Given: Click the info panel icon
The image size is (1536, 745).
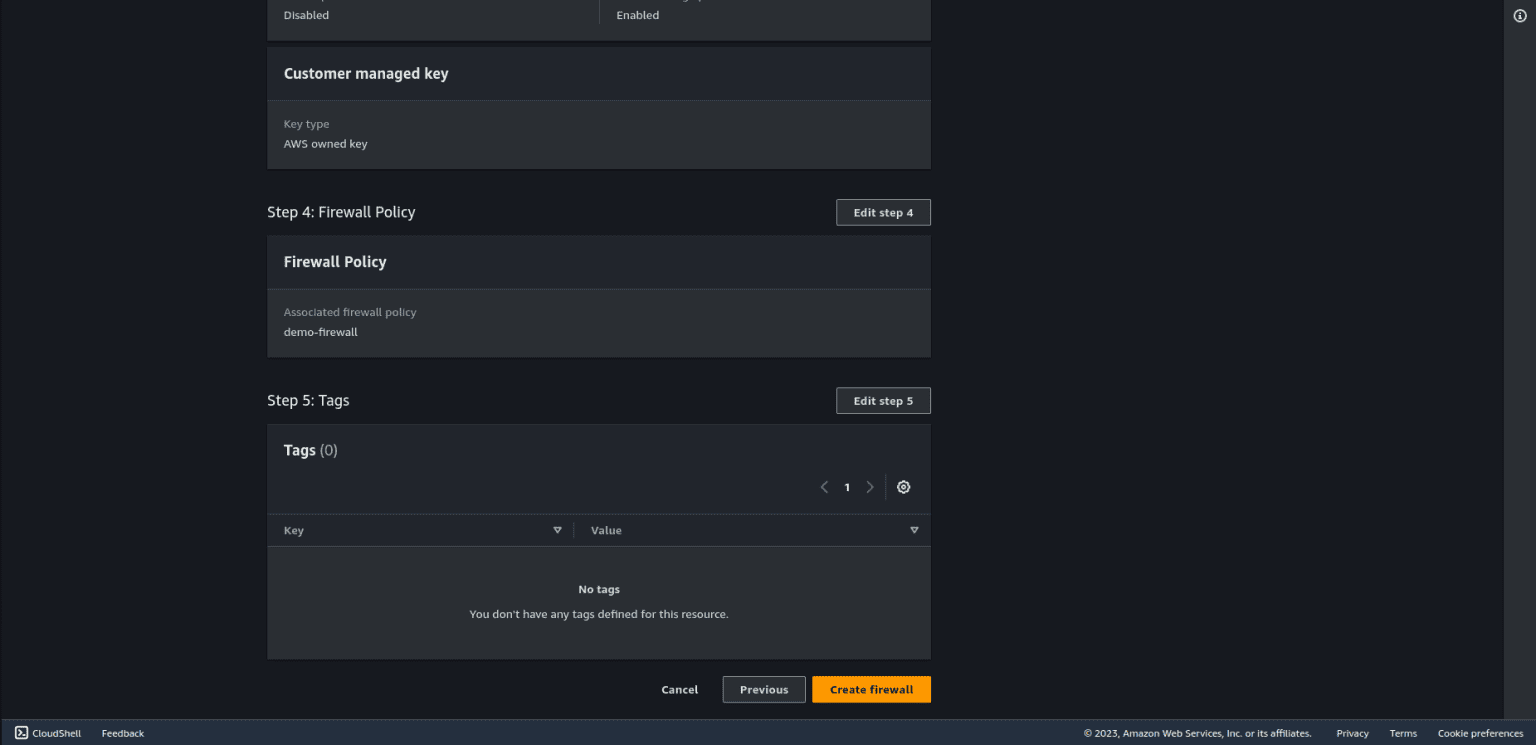Looking at the screenshot, I should [1520, 16].
